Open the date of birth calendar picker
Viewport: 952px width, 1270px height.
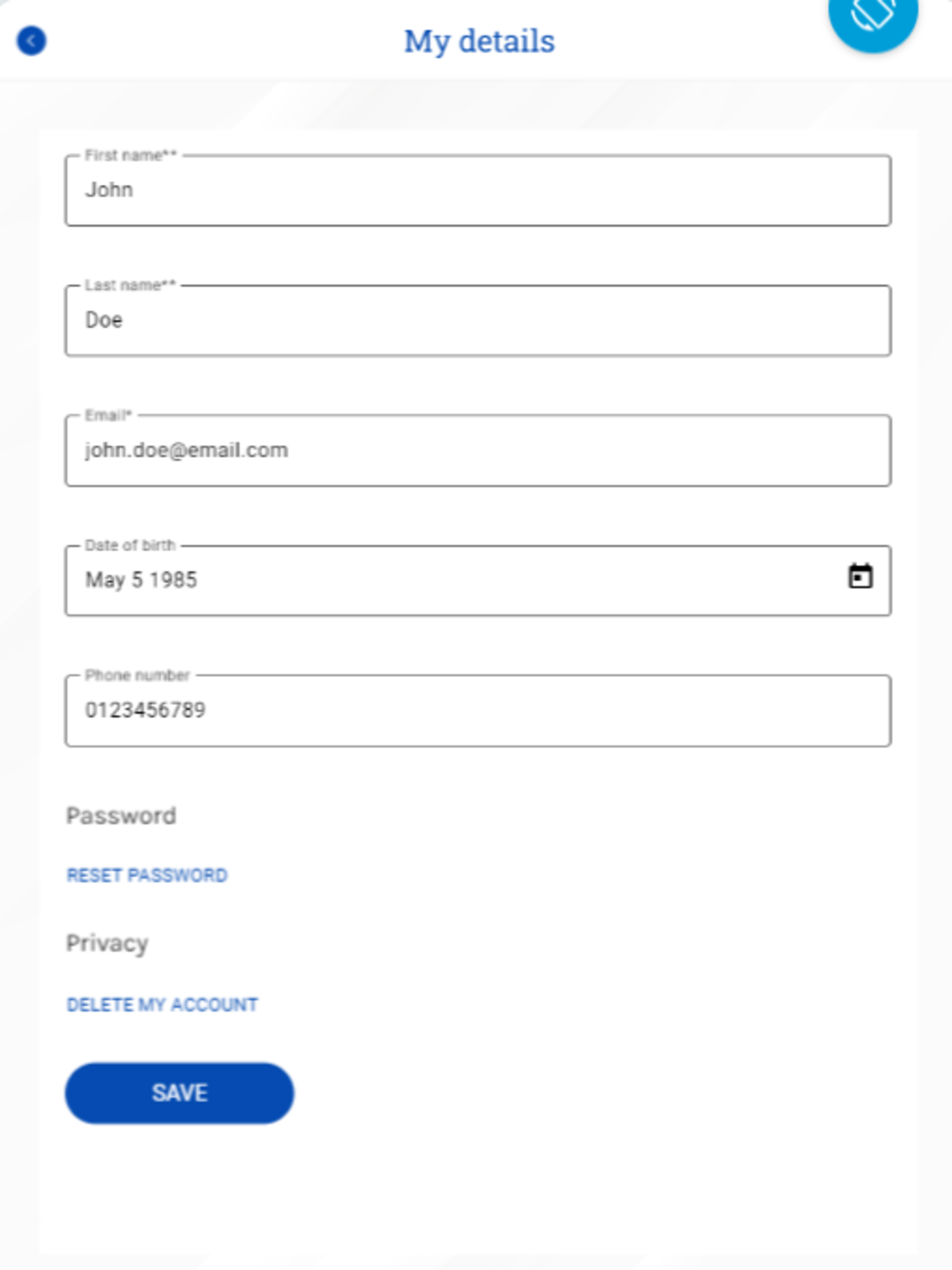[x=860, y=576]
